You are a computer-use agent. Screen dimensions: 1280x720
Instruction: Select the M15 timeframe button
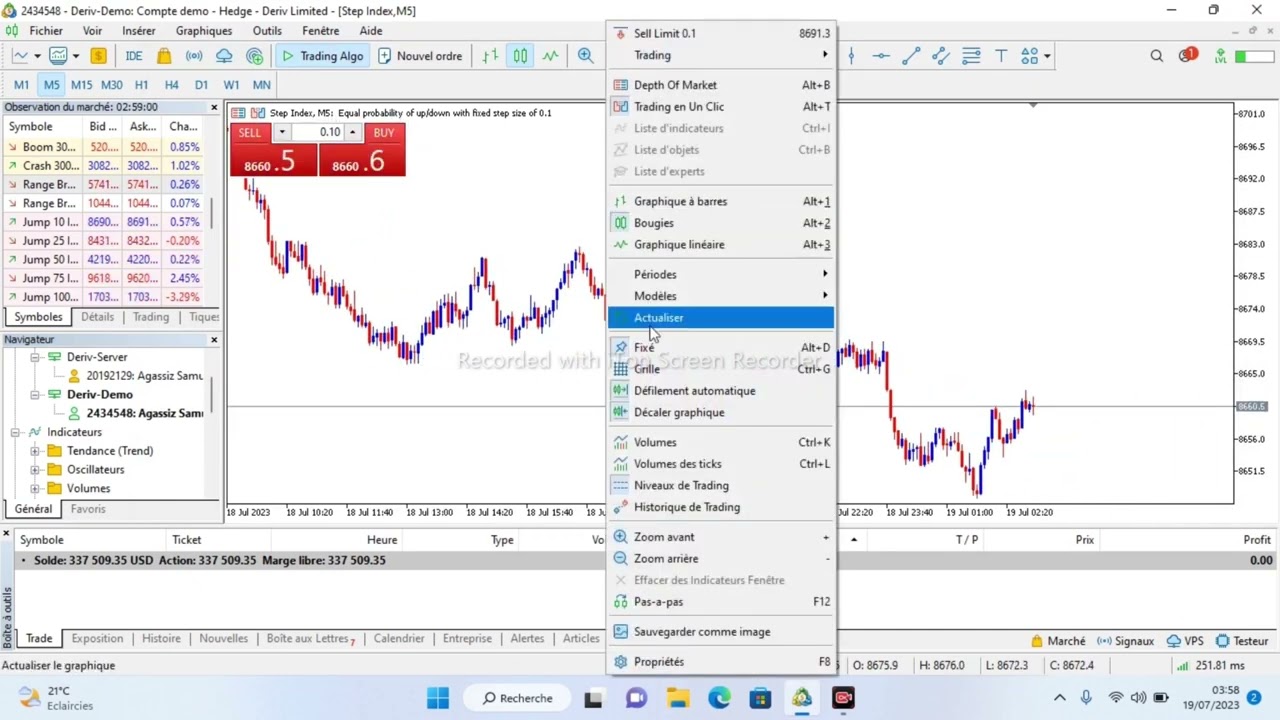tap(81, 85)
